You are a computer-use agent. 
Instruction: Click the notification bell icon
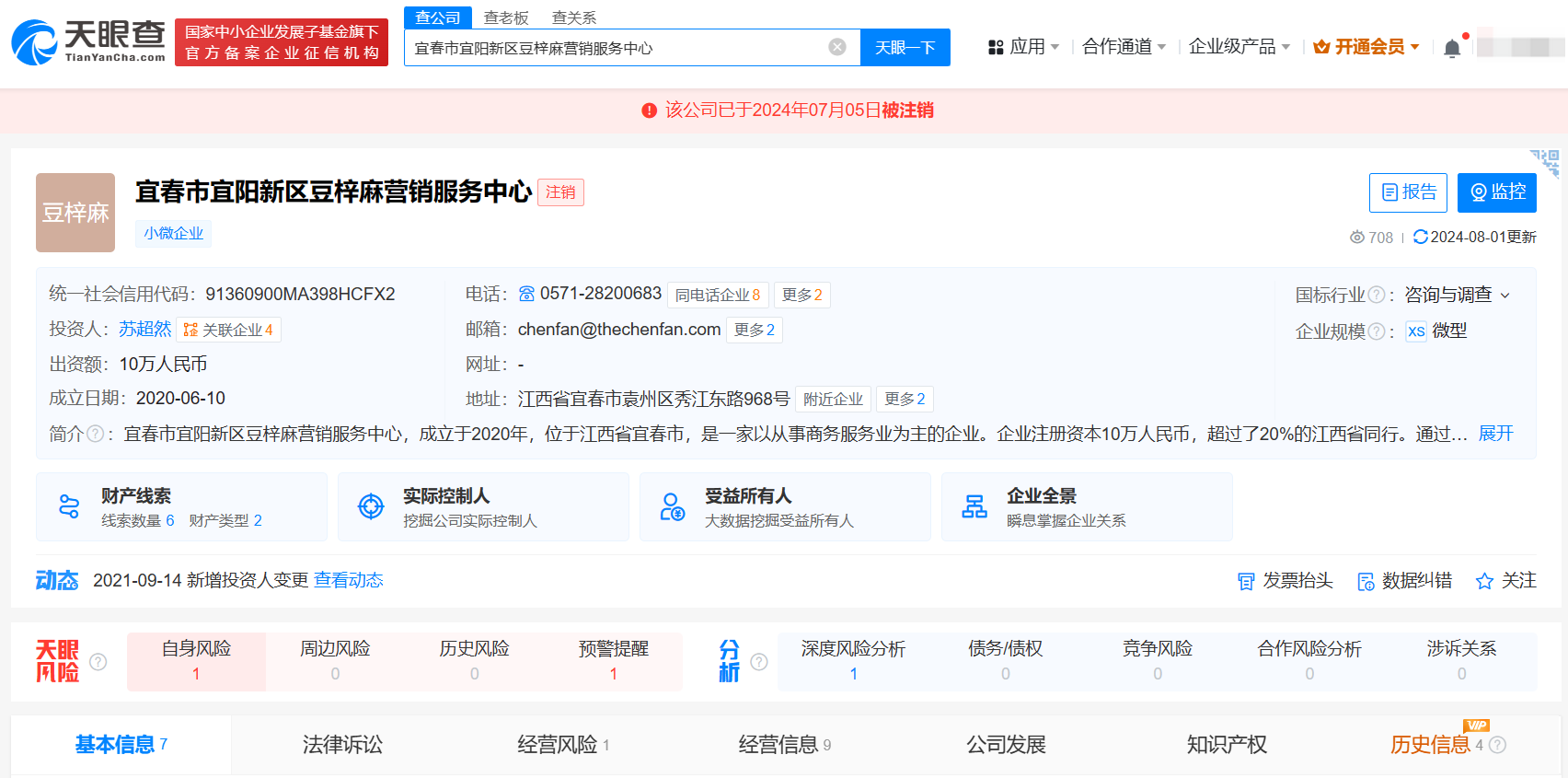click(1451, 48)
